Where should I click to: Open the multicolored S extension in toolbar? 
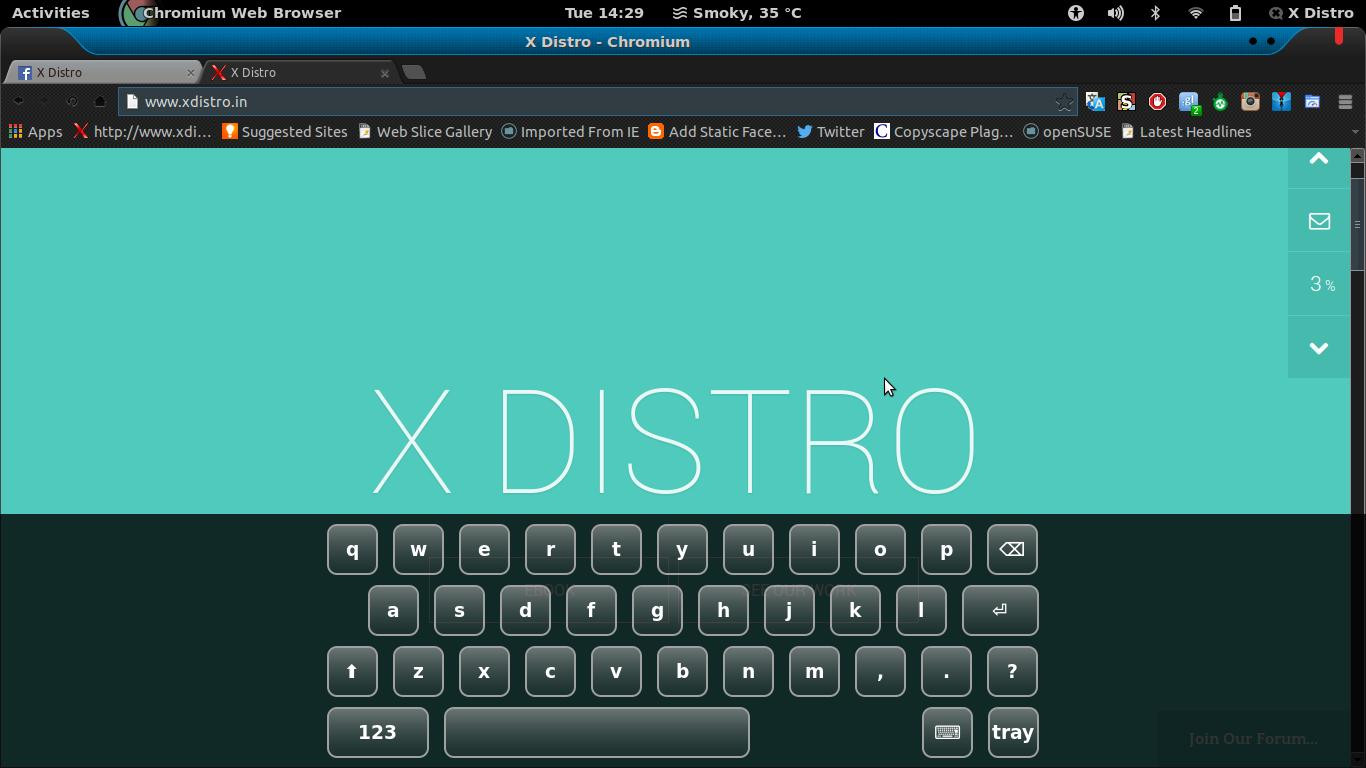1126,102
